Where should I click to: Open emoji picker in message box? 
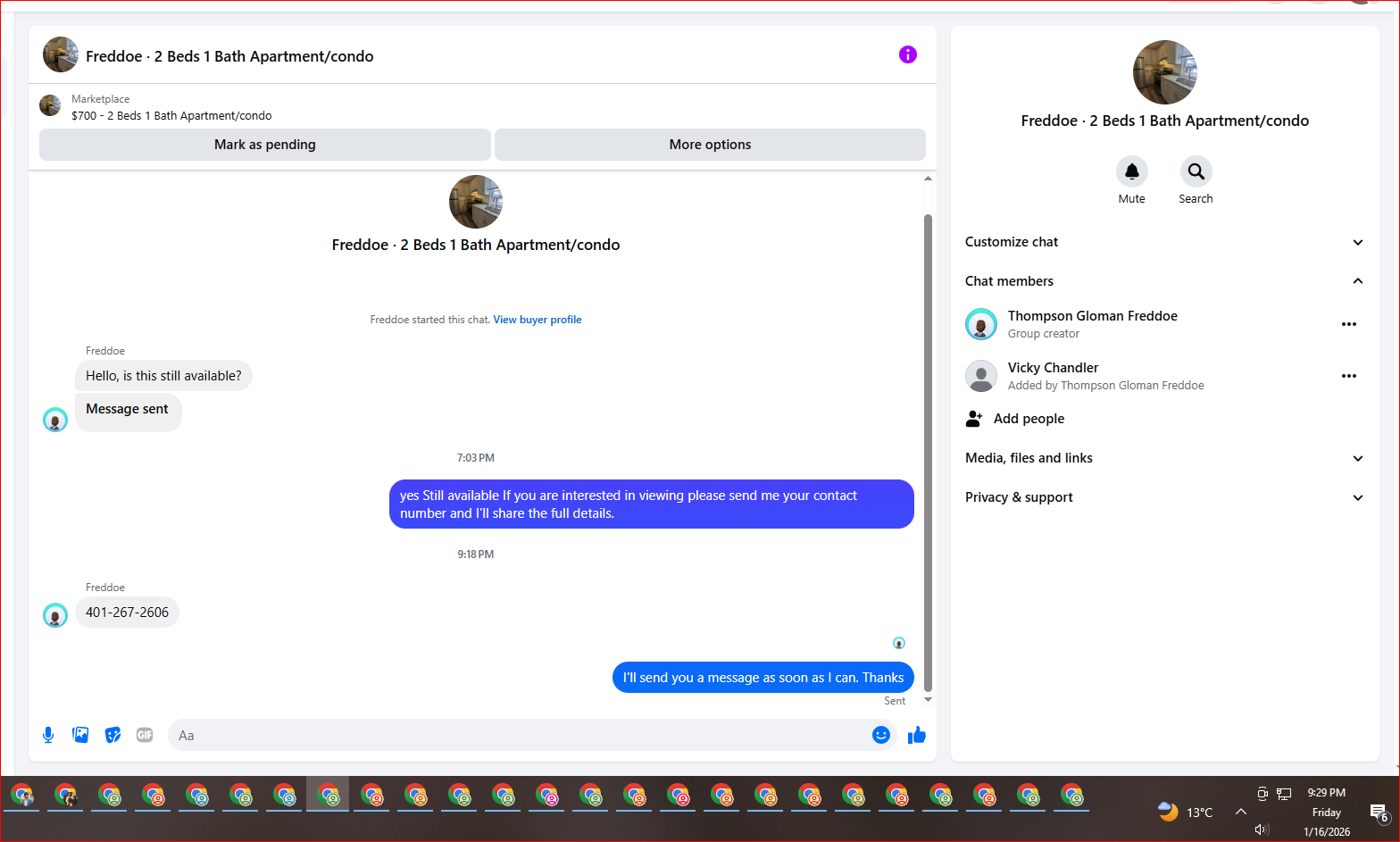[881, 735]
